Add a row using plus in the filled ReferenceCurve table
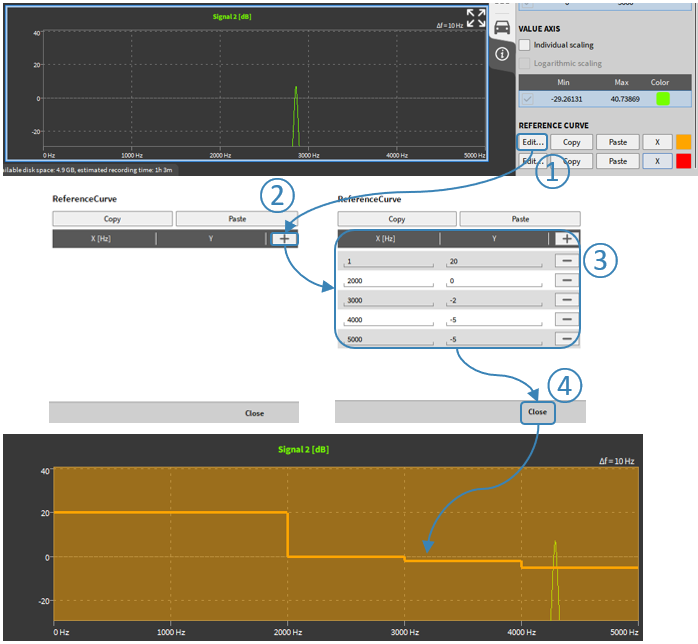Image resolution: width=698 pixels, height=644 pixels. point(566,239)
